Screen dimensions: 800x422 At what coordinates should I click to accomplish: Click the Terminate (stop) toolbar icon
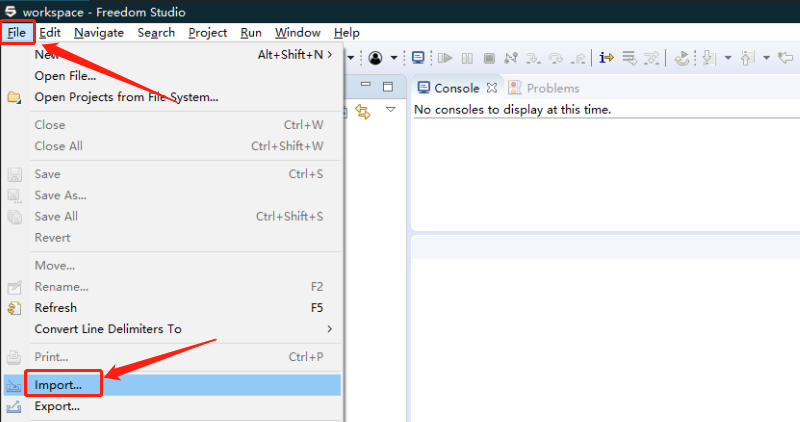pos(489,58)
